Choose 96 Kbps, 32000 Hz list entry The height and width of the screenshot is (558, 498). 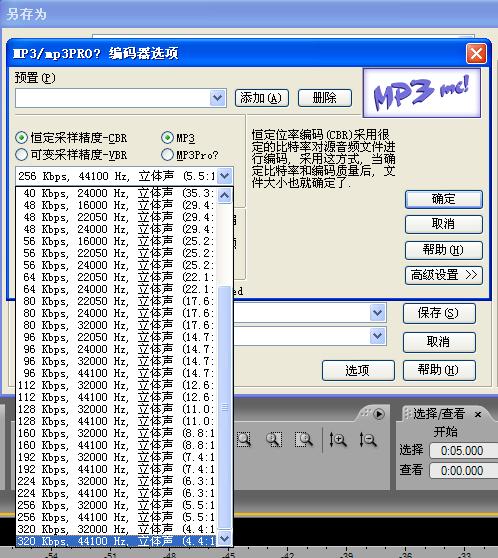(117, 361)
